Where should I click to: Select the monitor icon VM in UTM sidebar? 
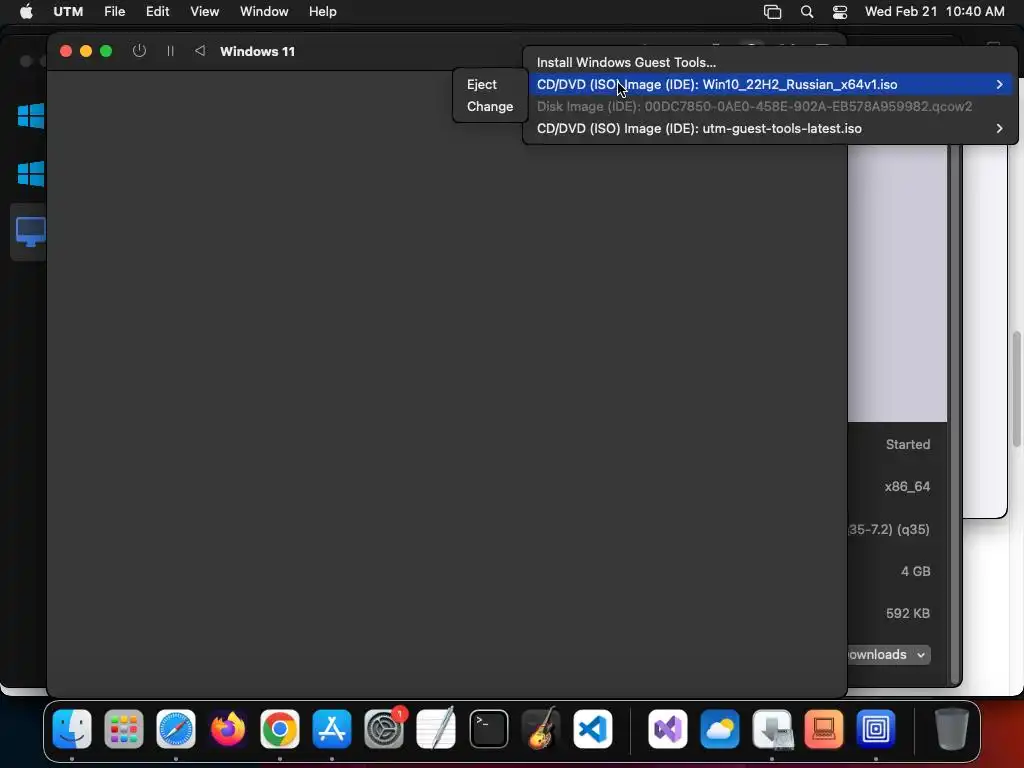coord(31,232)
